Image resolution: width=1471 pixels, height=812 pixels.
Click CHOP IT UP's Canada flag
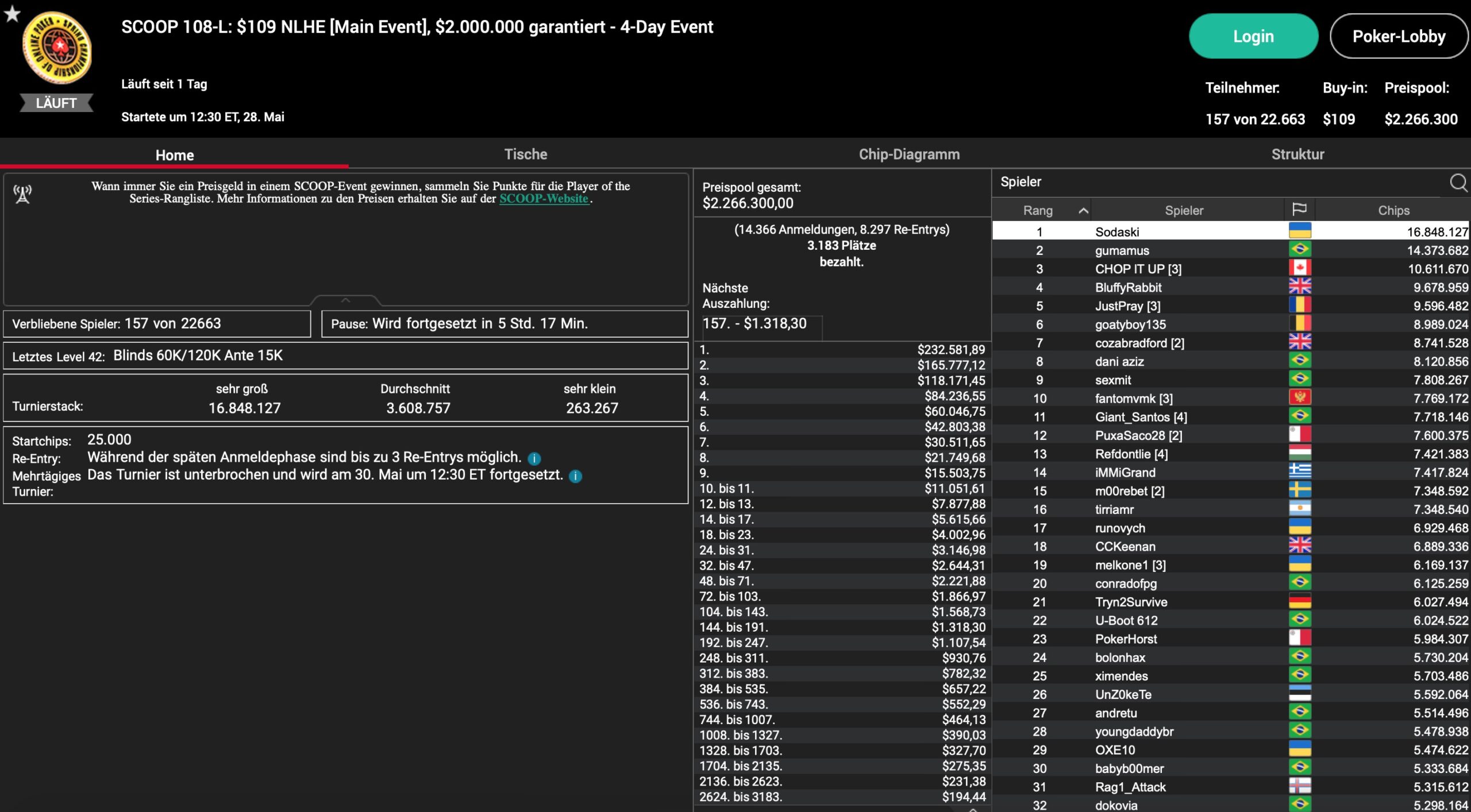[x=1300, y=268]
